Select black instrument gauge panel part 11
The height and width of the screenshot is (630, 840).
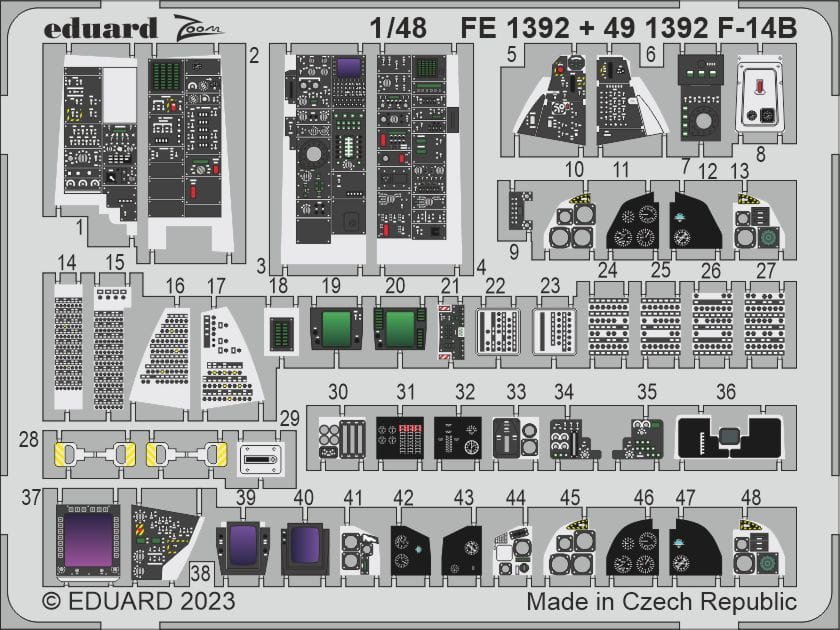click(x=635, y=222)
